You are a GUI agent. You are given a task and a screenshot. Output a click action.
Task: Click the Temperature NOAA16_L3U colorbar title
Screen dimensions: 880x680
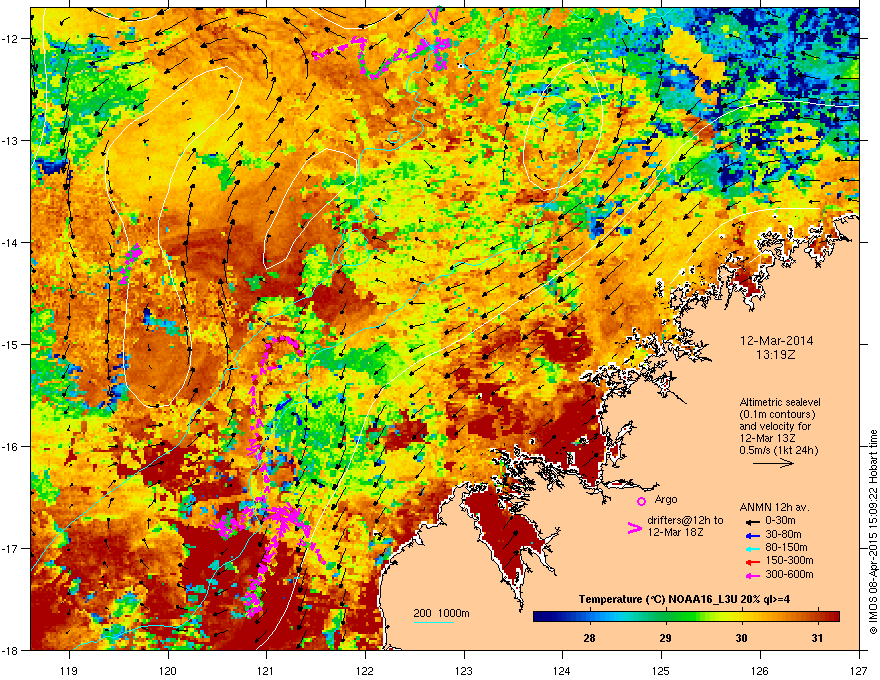tap(684, 600)
